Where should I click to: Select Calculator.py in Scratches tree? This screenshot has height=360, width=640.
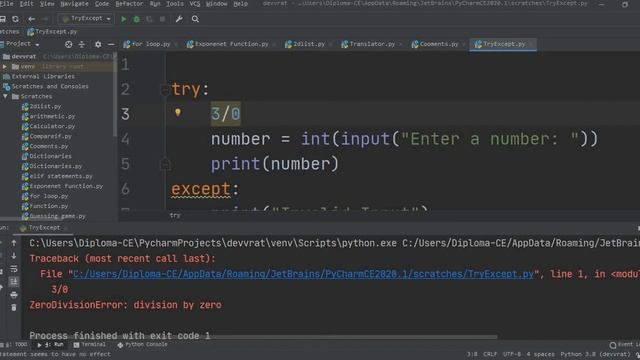pos(52,127)
